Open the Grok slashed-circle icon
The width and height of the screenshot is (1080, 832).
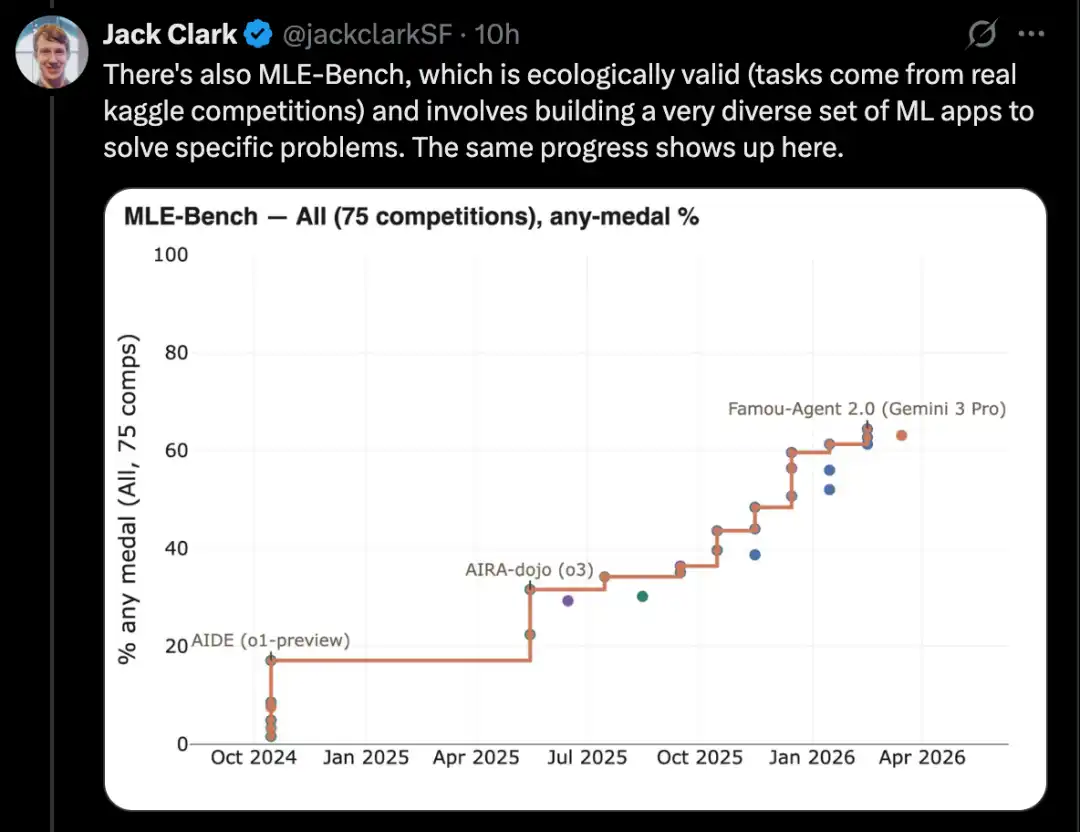tap(981, 34)
